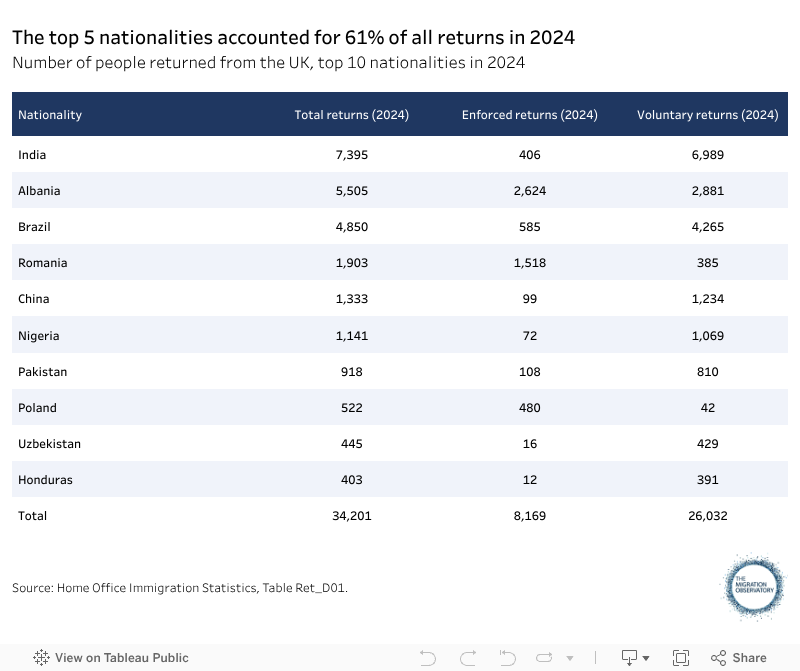Image resolution: width=800 pixels, height=671 pixels.
Task: Click the Refresh data icon
Action: (x=547, y=657)
